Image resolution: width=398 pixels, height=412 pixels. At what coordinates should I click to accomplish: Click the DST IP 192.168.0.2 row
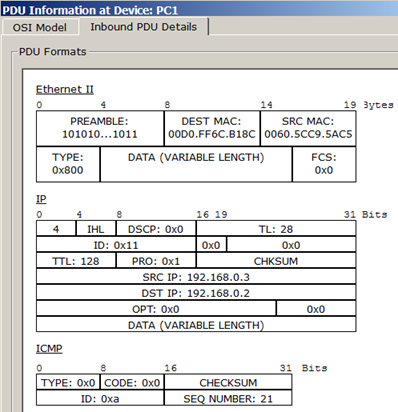click(196, 293)
